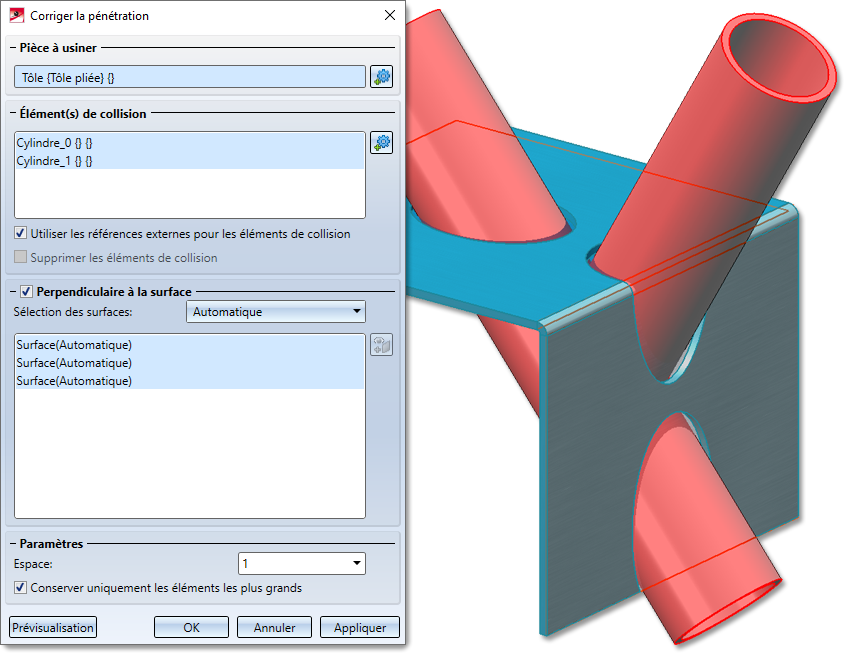Click the greyed surface selection icon
The image size is (849, 666).
click(382, 345)
